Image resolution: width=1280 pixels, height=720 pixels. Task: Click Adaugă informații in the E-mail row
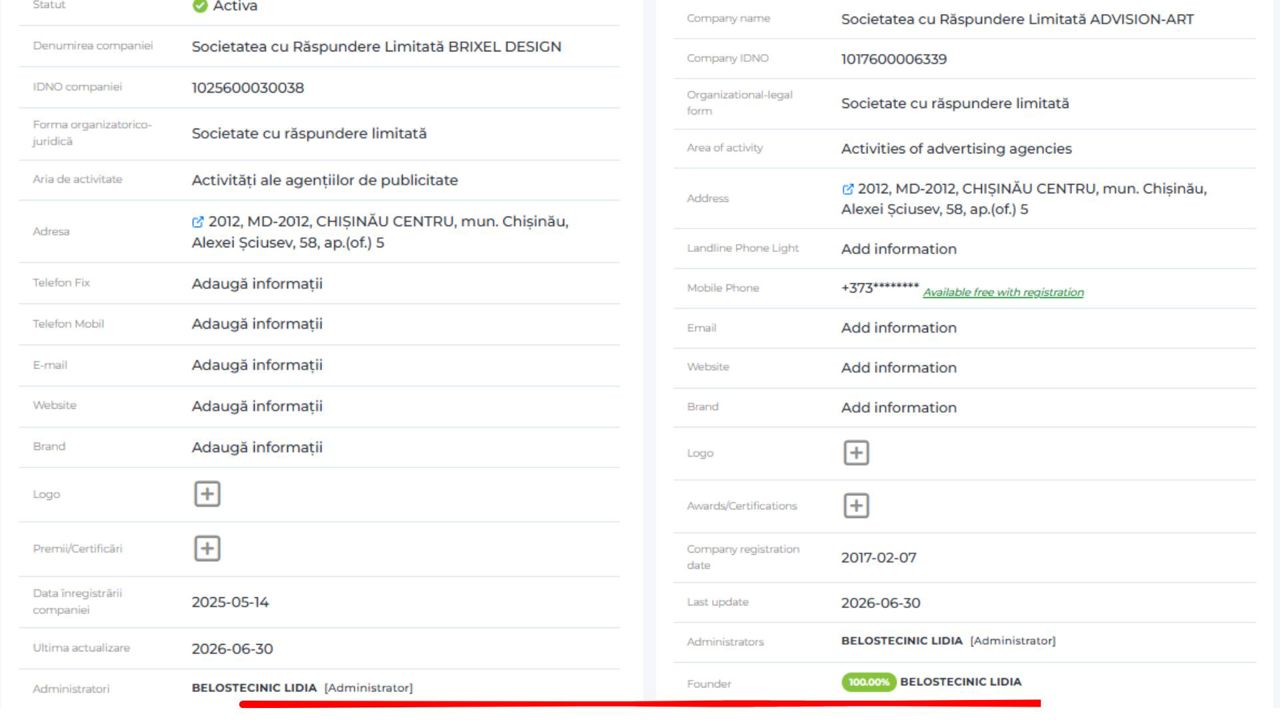257,365
